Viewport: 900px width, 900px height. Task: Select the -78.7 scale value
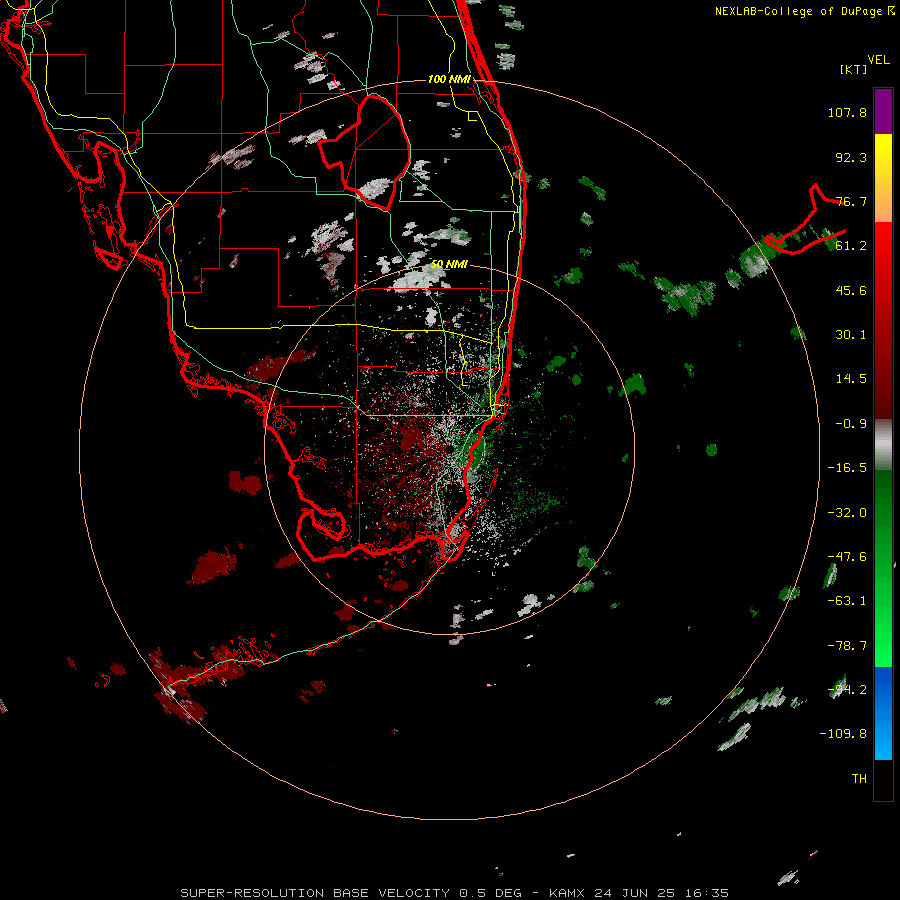pos(847,646)
